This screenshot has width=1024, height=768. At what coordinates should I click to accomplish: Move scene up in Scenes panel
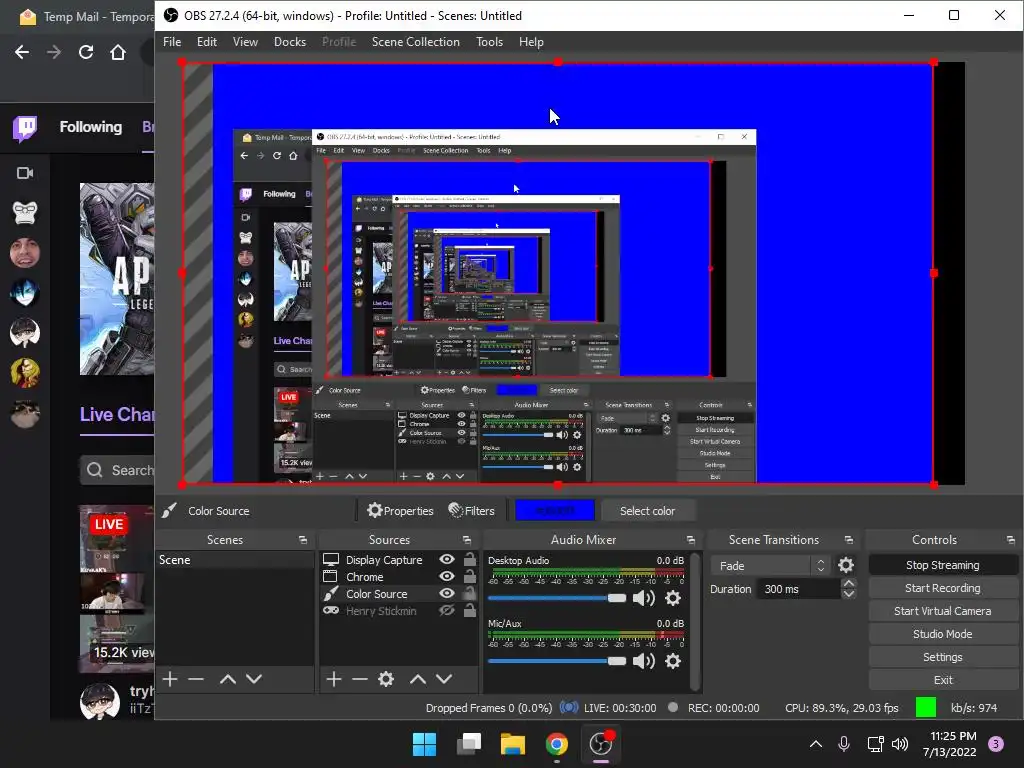coord(228,679)
